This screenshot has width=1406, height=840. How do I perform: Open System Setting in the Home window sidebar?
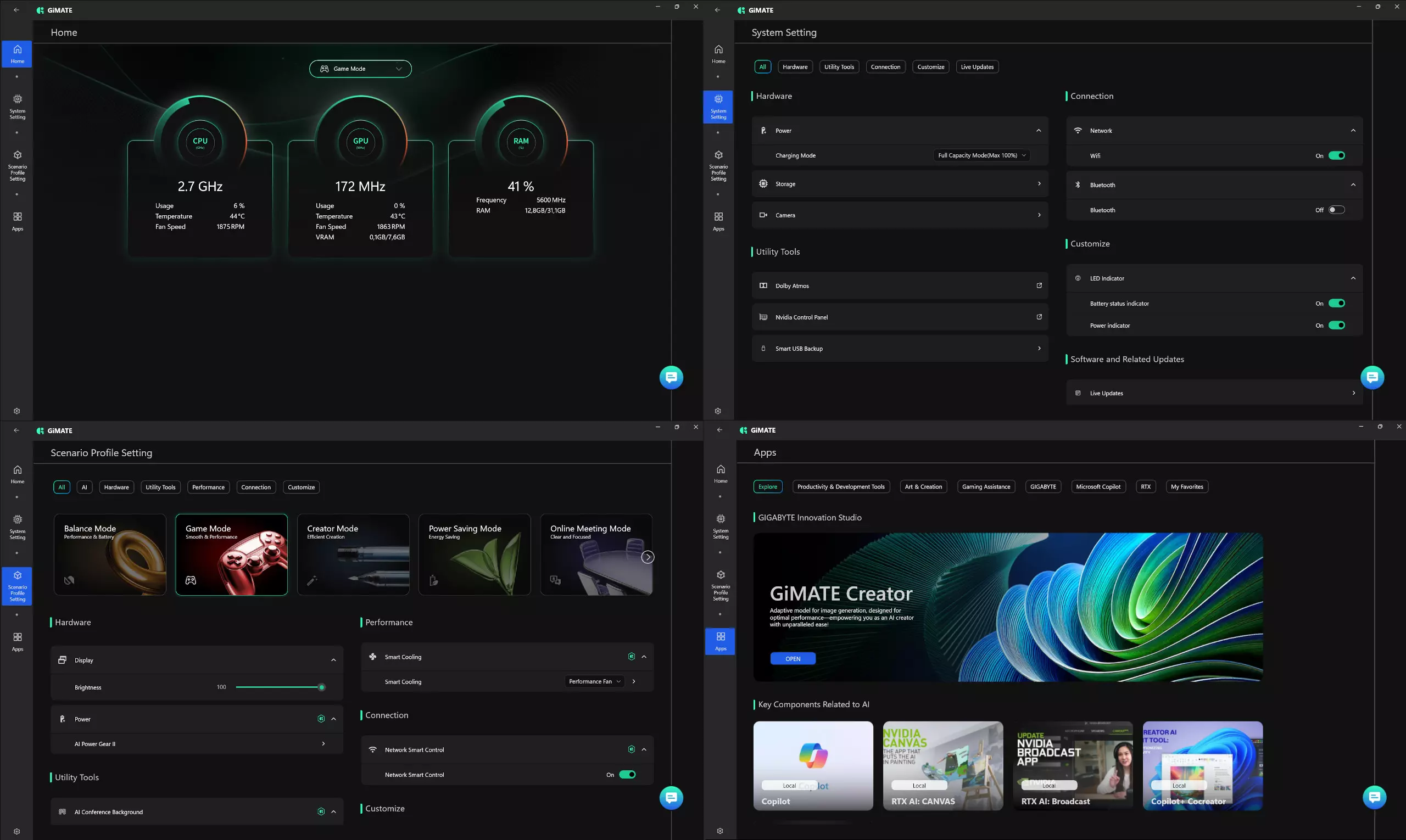(18, 107)
